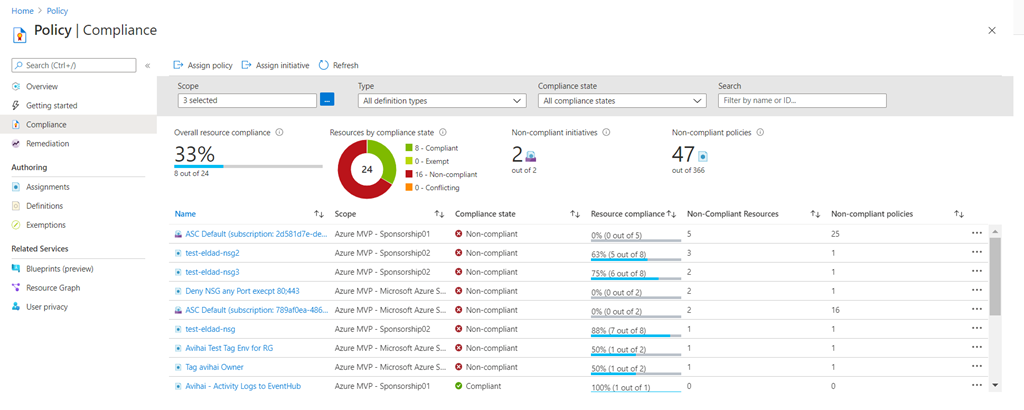Open test-eldad-nsg2 assignment link
Screen dimensions: 1024x410
(212, 253)
